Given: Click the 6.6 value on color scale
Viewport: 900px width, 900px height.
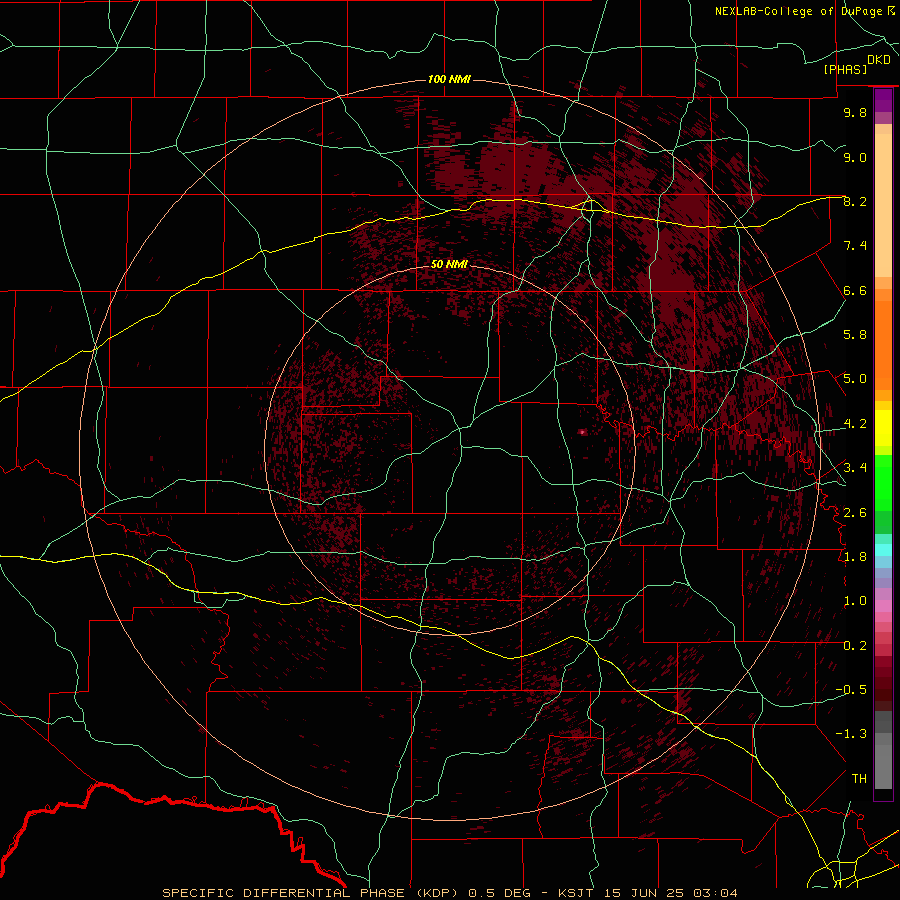Looking at the screenshot, I should [855, 290].
